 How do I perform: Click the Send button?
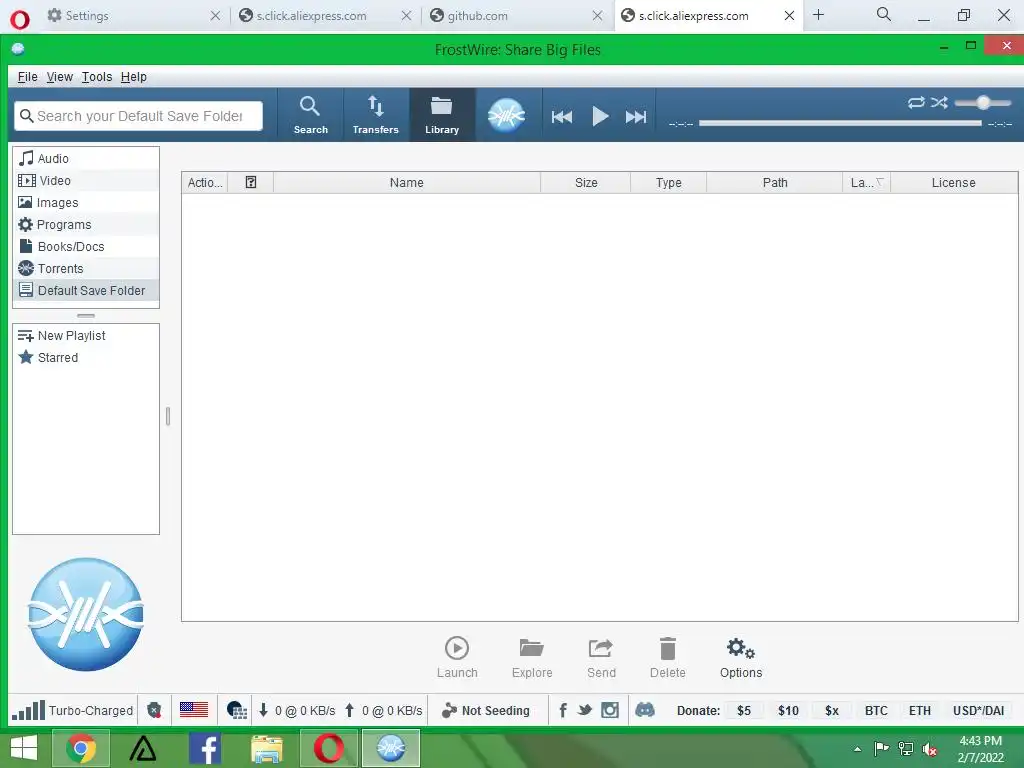[601, 658]
